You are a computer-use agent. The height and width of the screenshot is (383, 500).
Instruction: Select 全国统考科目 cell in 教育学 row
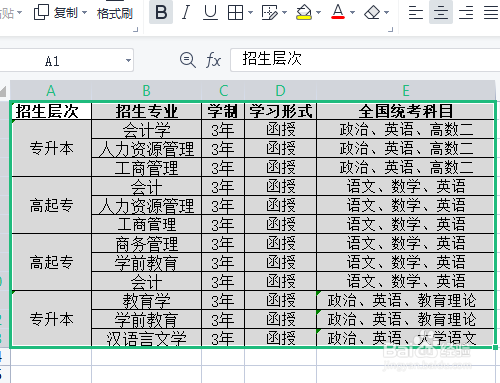[406, 300]
